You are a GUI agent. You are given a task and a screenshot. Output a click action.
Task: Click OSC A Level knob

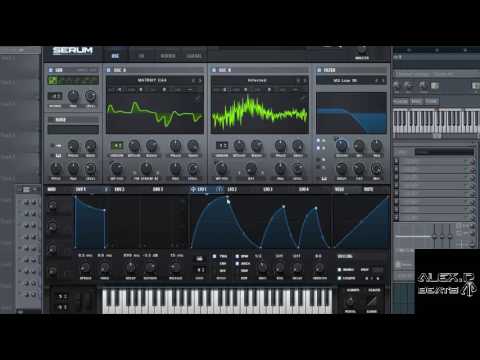pos(193,169)
